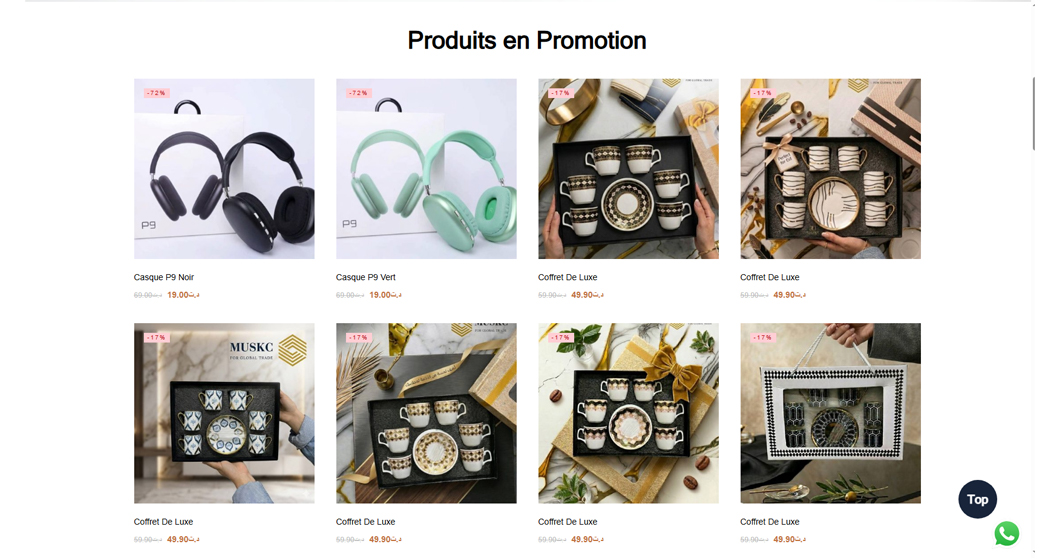Open the Casque P9 Noir product image
The width and height of the screenshot is (1060, 560).
224,168
